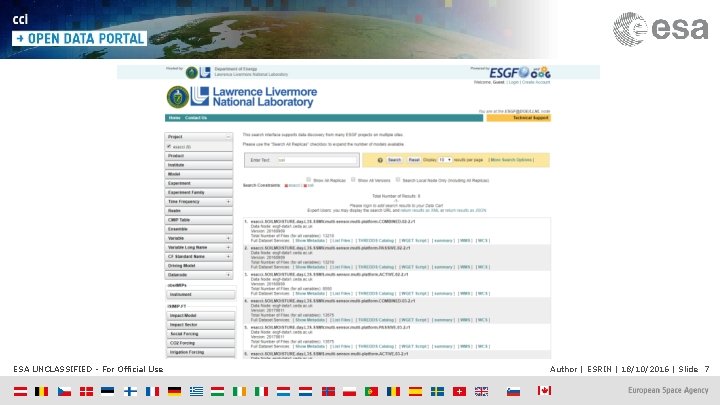Screen dimensions: 720x405
Task: Click the Login link
Action: pyautogui.click(x=513, y=82)
